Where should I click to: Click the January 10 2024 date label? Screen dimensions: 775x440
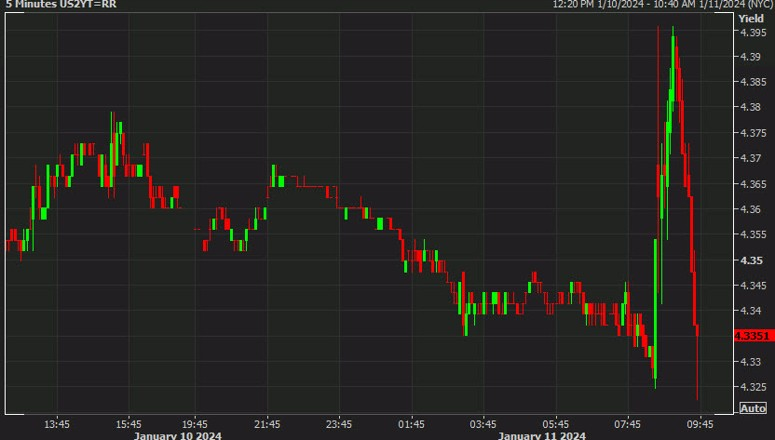pyautogui.click(x=178, y=436)
